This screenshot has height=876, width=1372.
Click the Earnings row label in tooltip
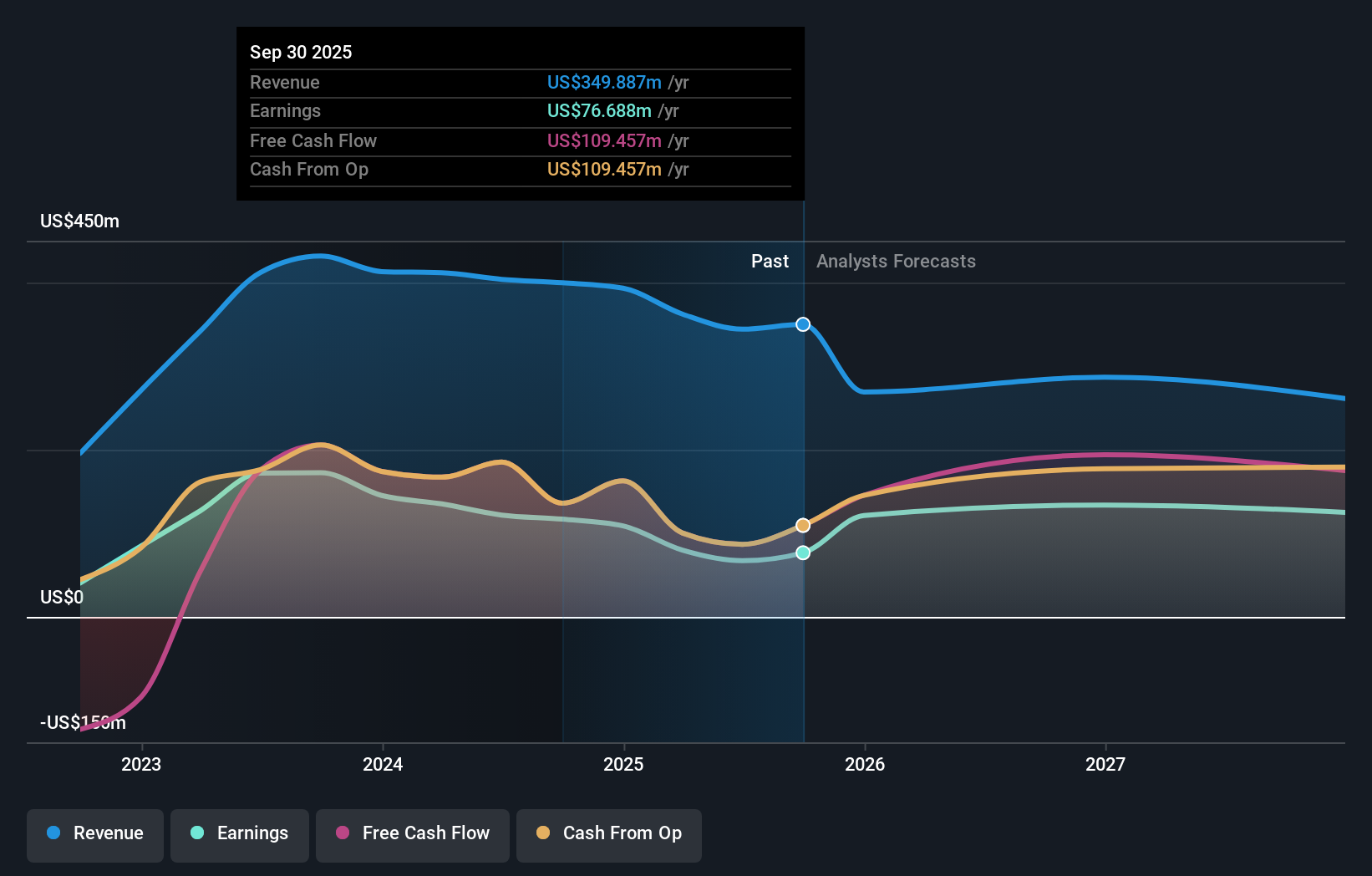[285, 110]
